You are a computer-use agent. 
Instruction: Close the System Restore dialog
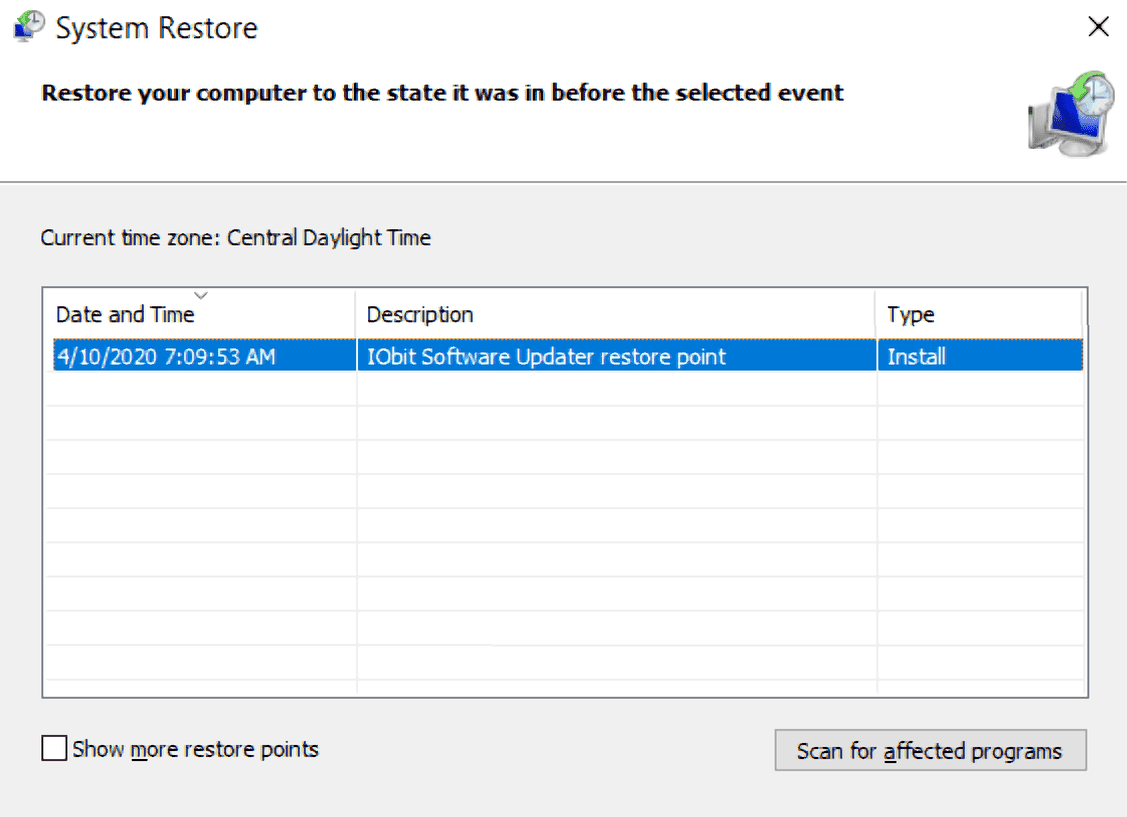click(x=1098, y=27)
